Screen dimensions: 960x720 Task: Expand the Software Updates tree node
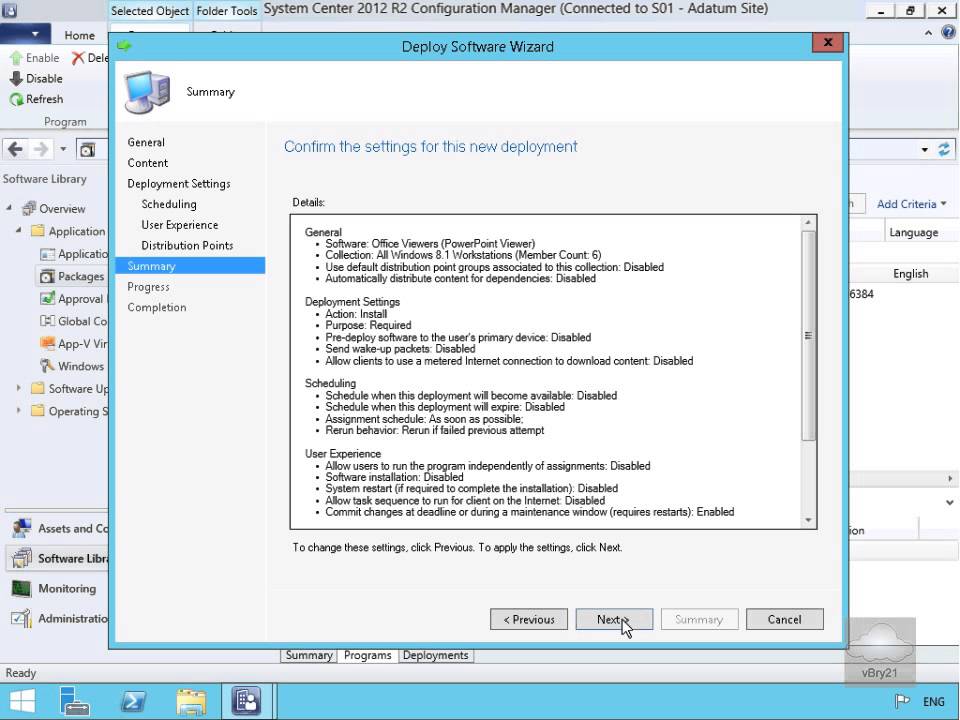(18, 388)
